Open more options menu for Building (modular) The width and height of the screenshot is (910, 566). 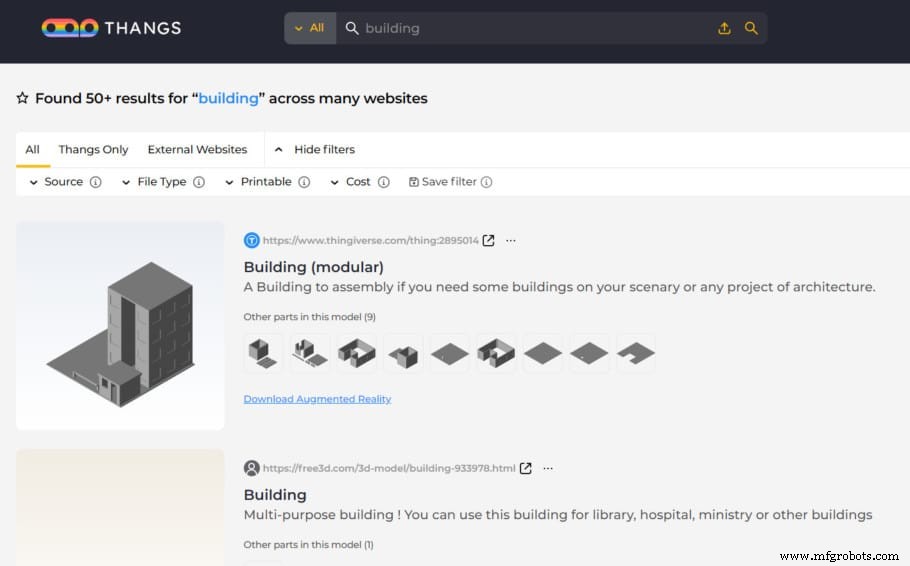pos(511,240)
